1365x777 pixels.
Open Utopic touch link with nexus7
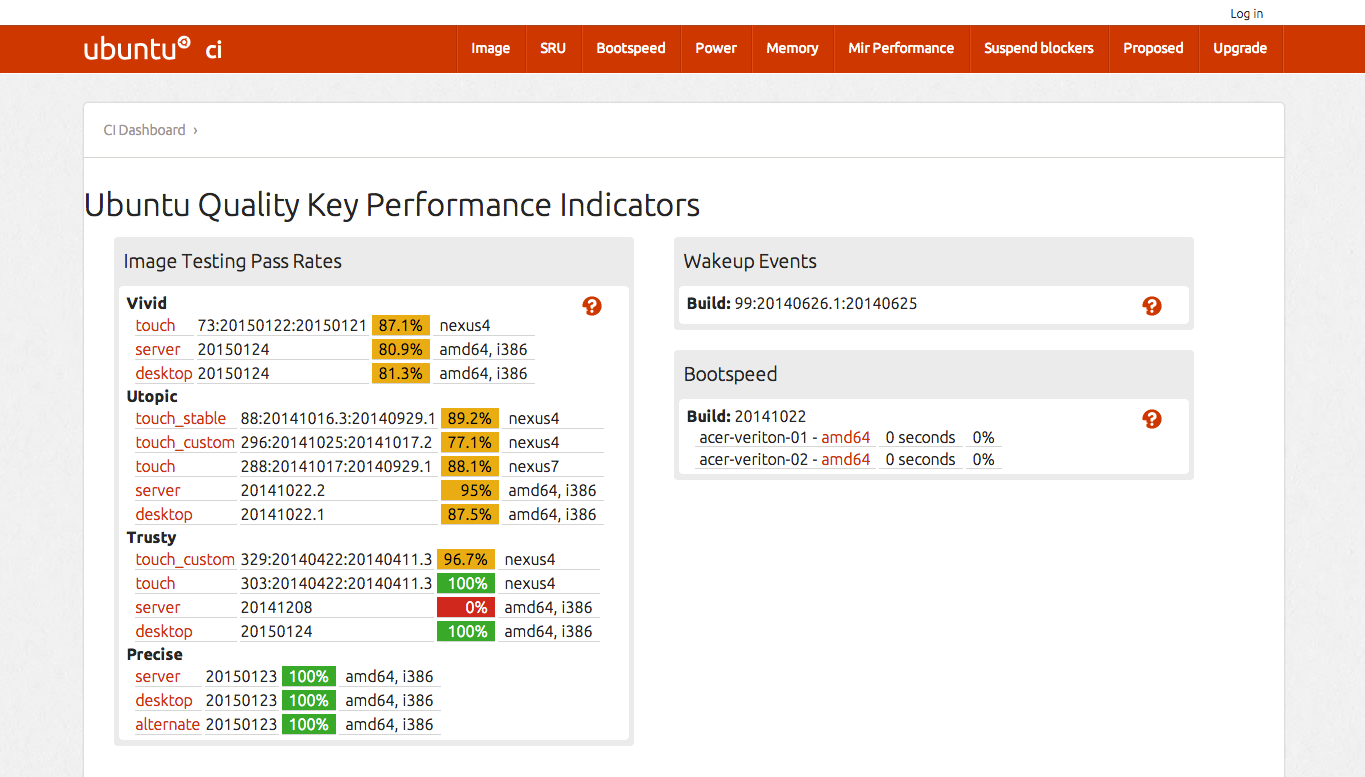[x=155, y=466]
